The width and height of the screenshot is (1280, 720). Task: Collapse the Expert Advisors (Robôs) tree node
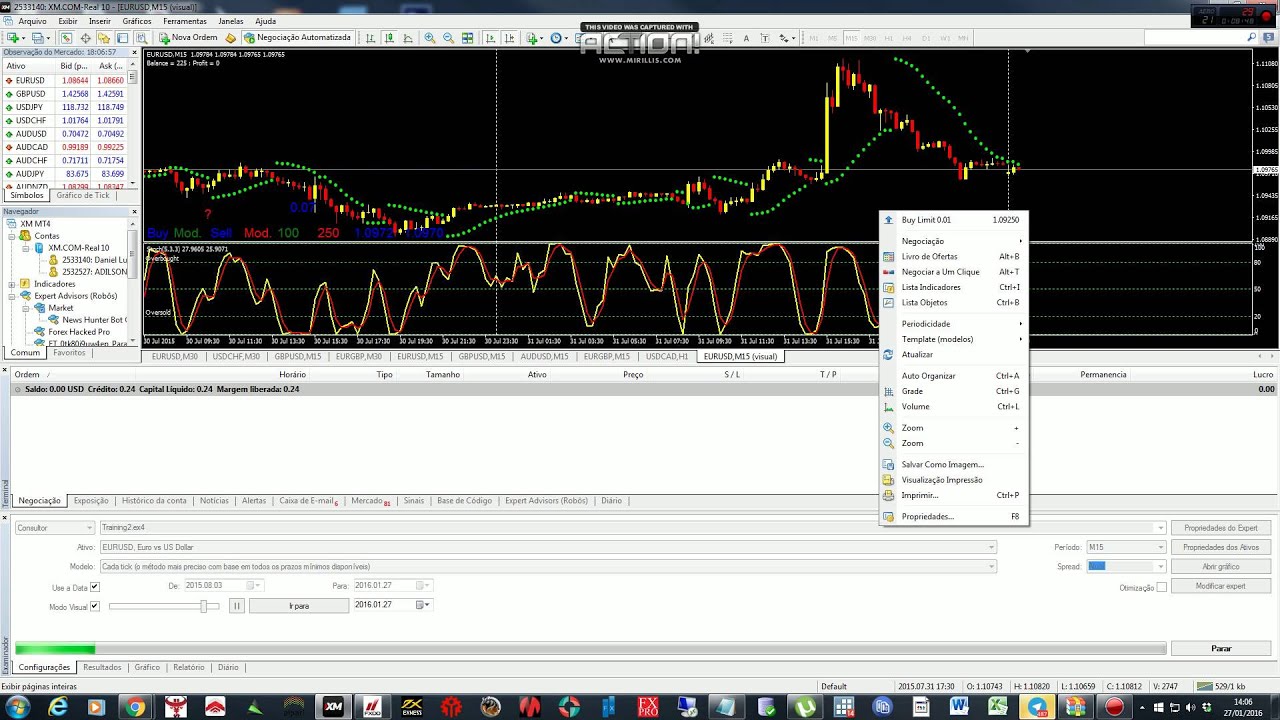(x=13, y=296)
